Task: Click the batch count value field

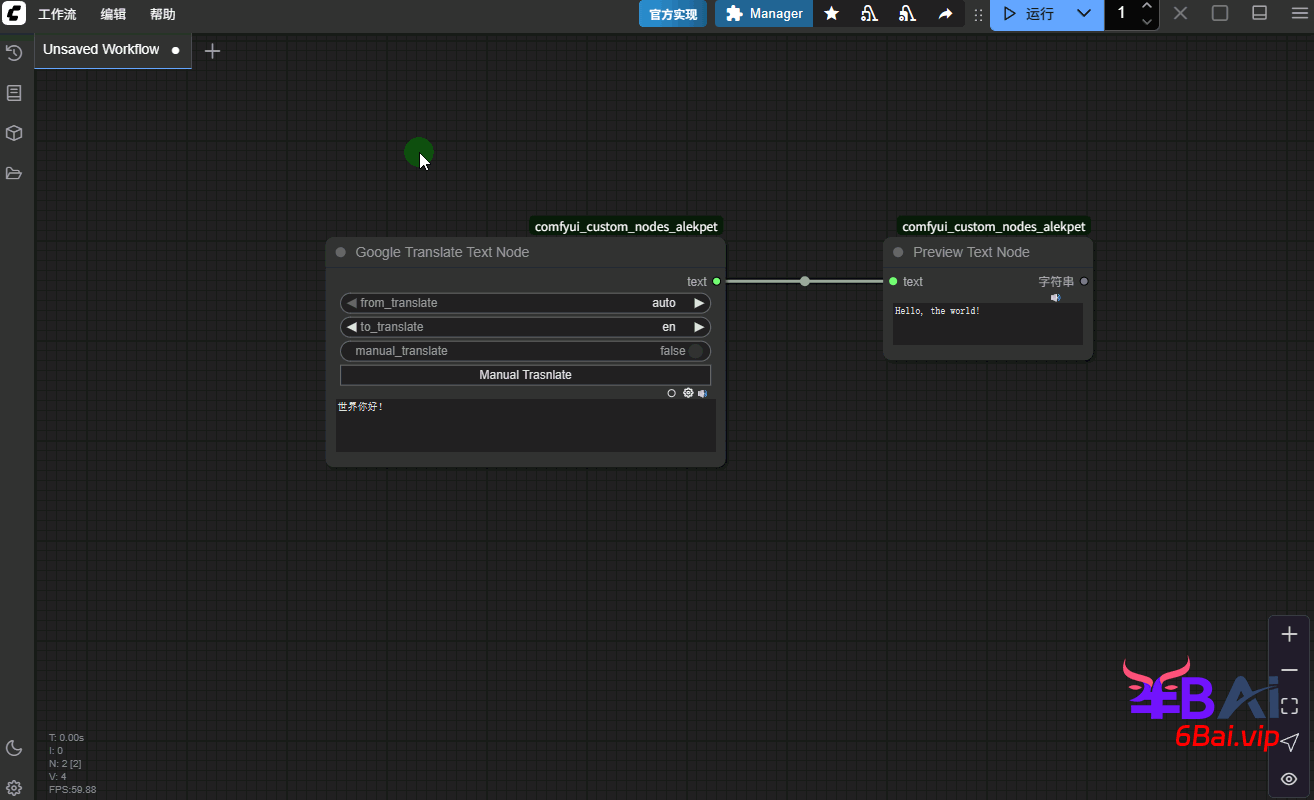Action: click(x=1122, y=14)
